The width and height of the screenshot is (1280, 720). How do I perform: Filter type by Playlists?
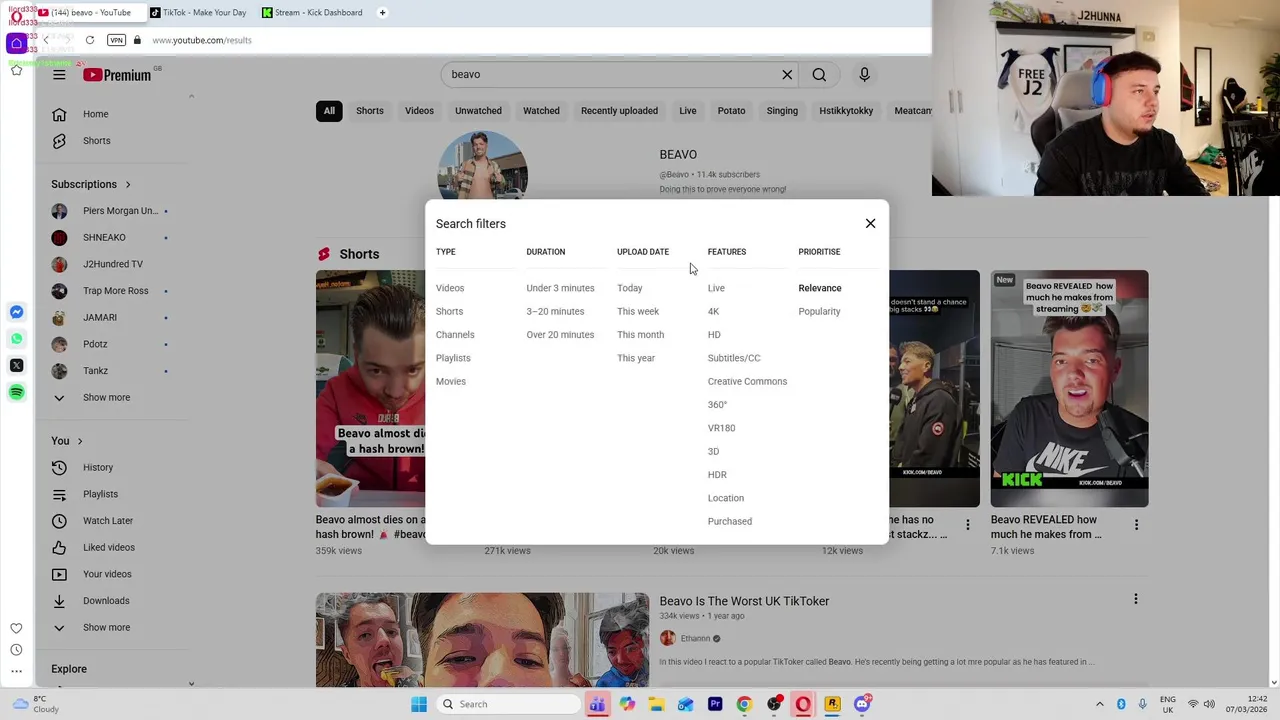click(453, 358)
